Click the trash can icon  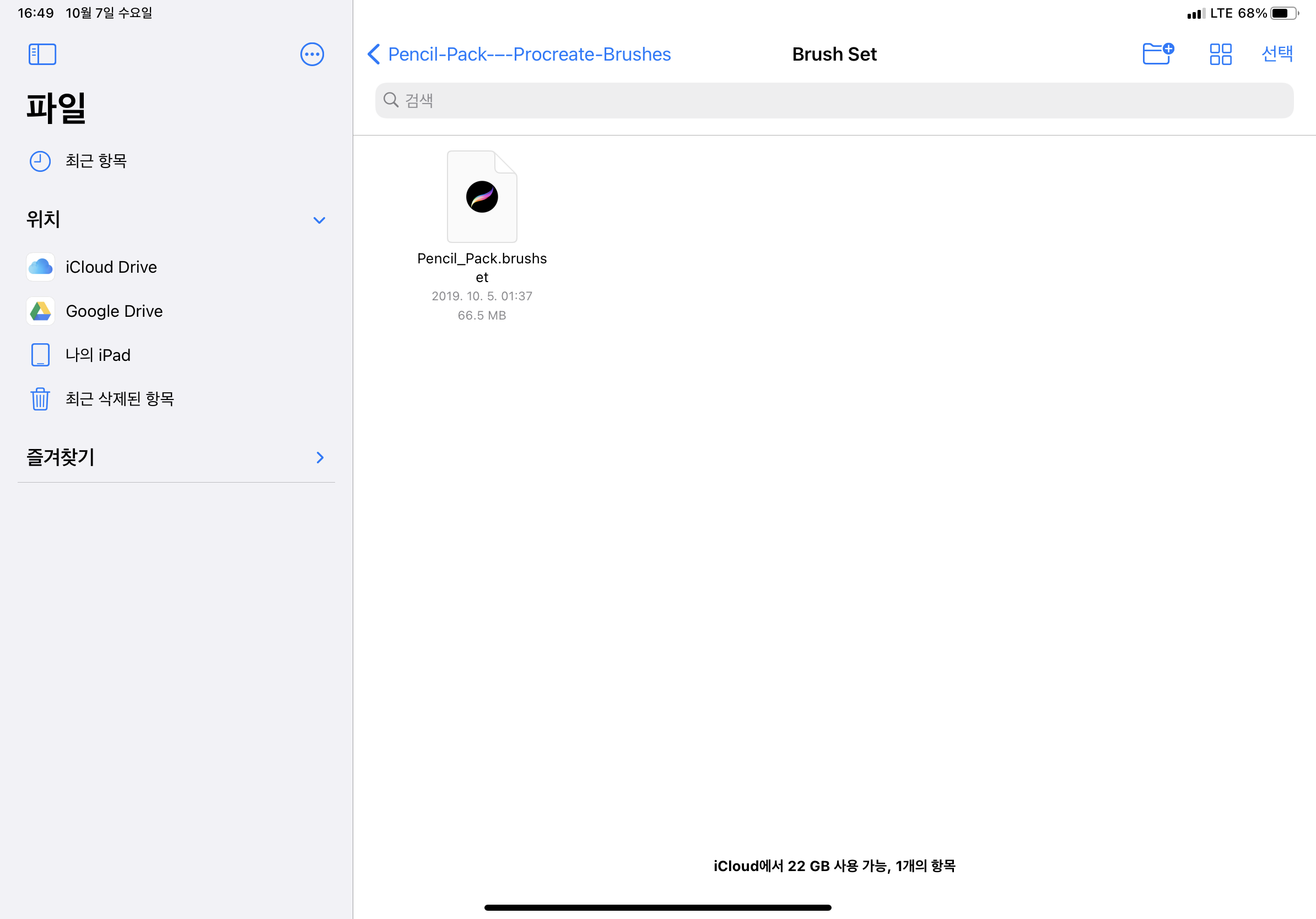(40, 399)
